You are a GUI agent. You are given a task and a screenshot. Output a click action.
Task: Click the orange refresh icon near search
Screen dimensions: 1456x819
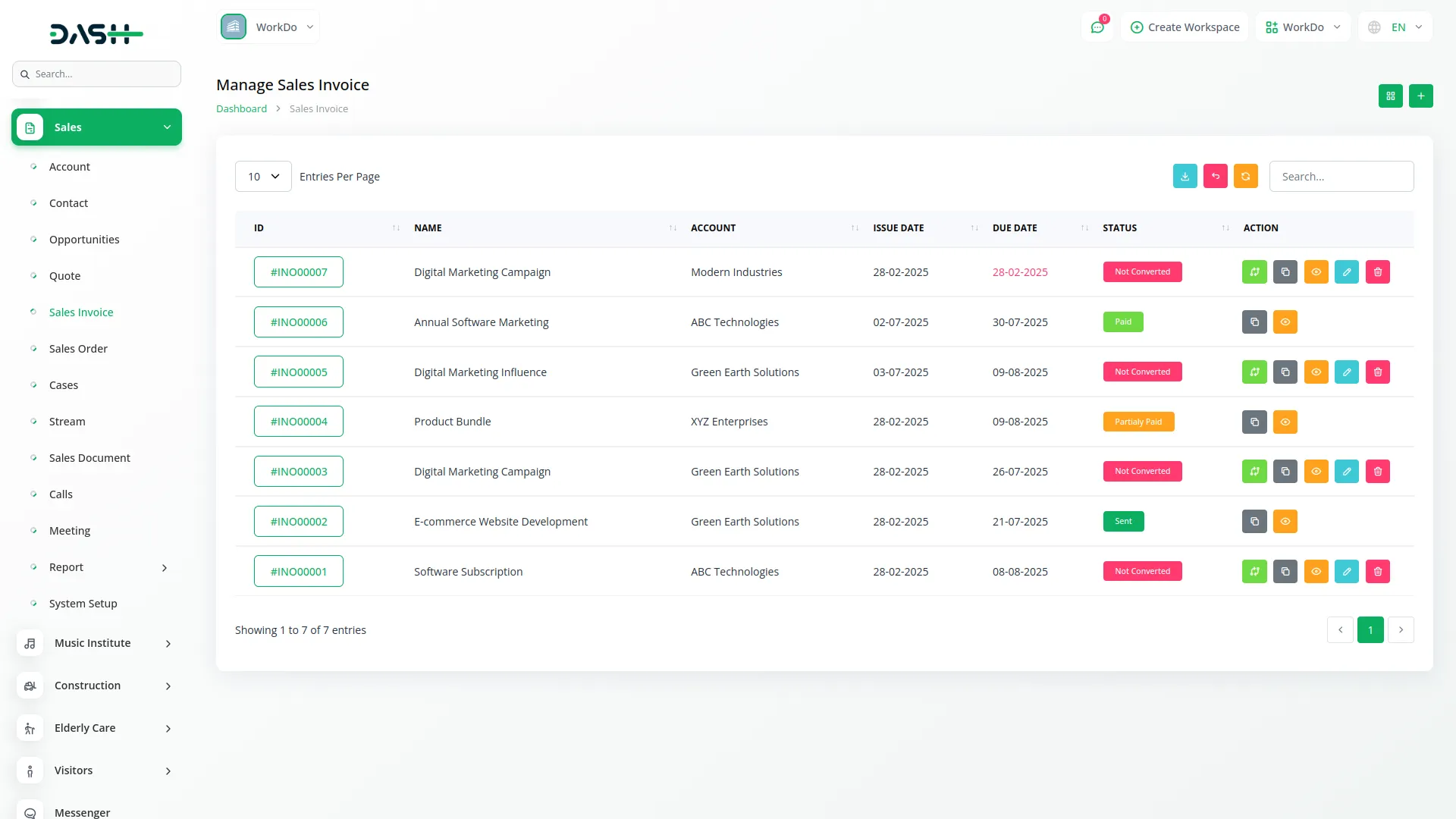pos(1245,176)
